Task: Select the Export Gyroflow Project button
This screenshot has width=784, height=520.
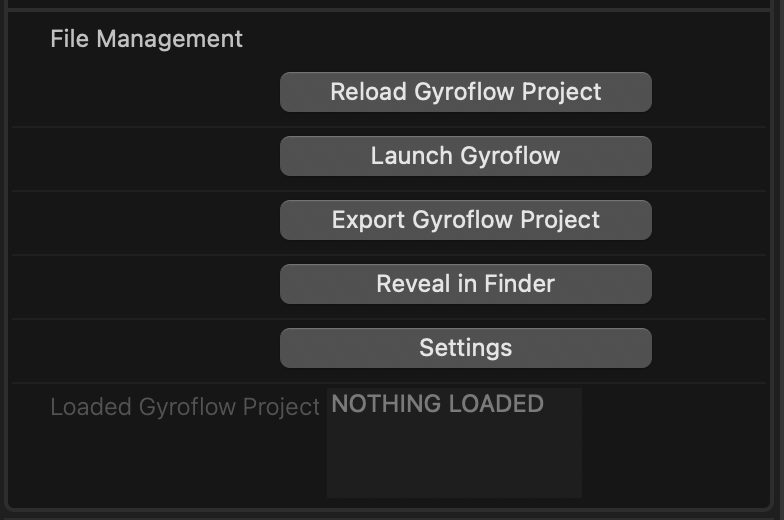Action: tap(466, 220)
